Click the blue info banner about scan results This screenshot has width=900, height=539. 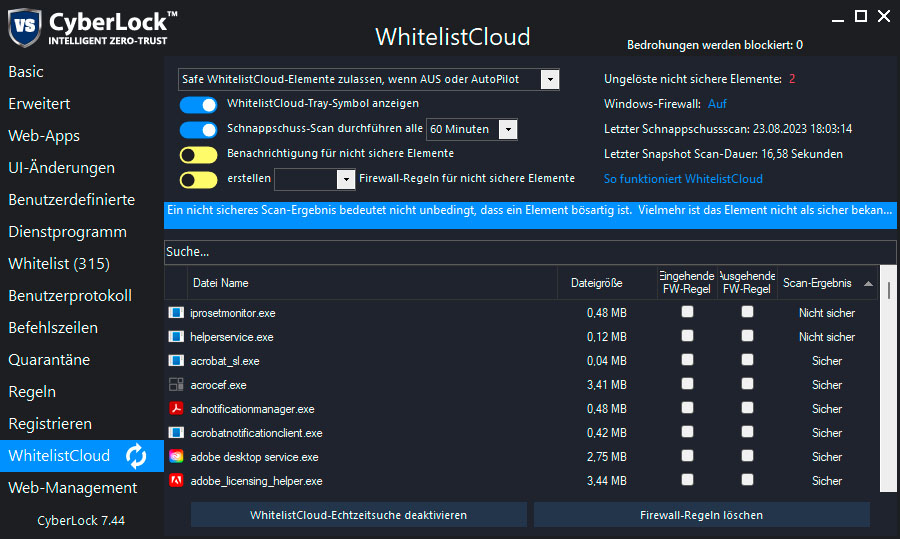[x=530, y=215]
